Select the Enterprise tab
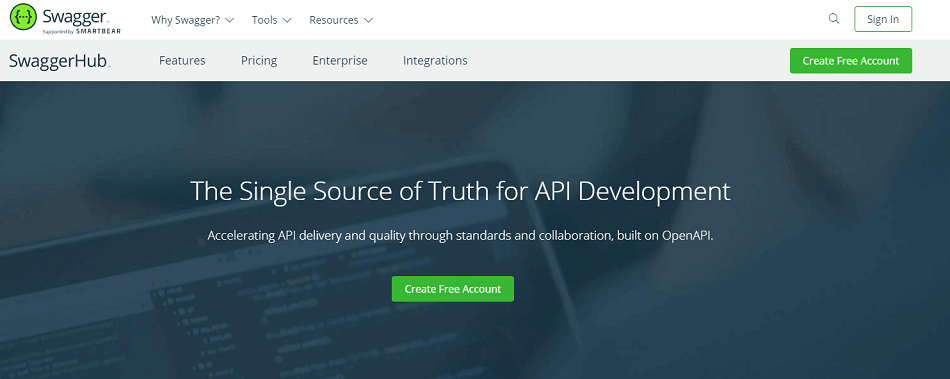 click(340, 61)
